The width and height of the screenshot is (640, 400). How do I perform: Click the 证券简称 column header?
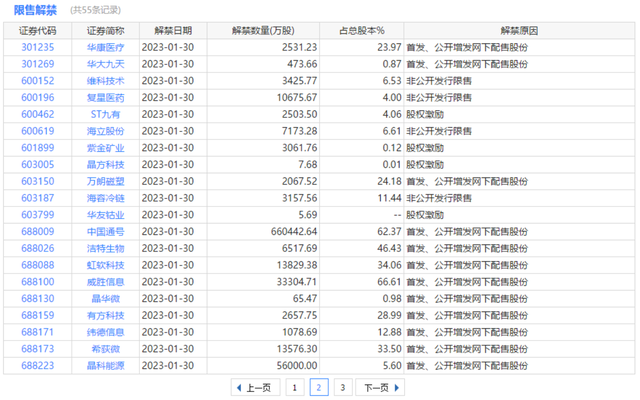tap(105, 31)
